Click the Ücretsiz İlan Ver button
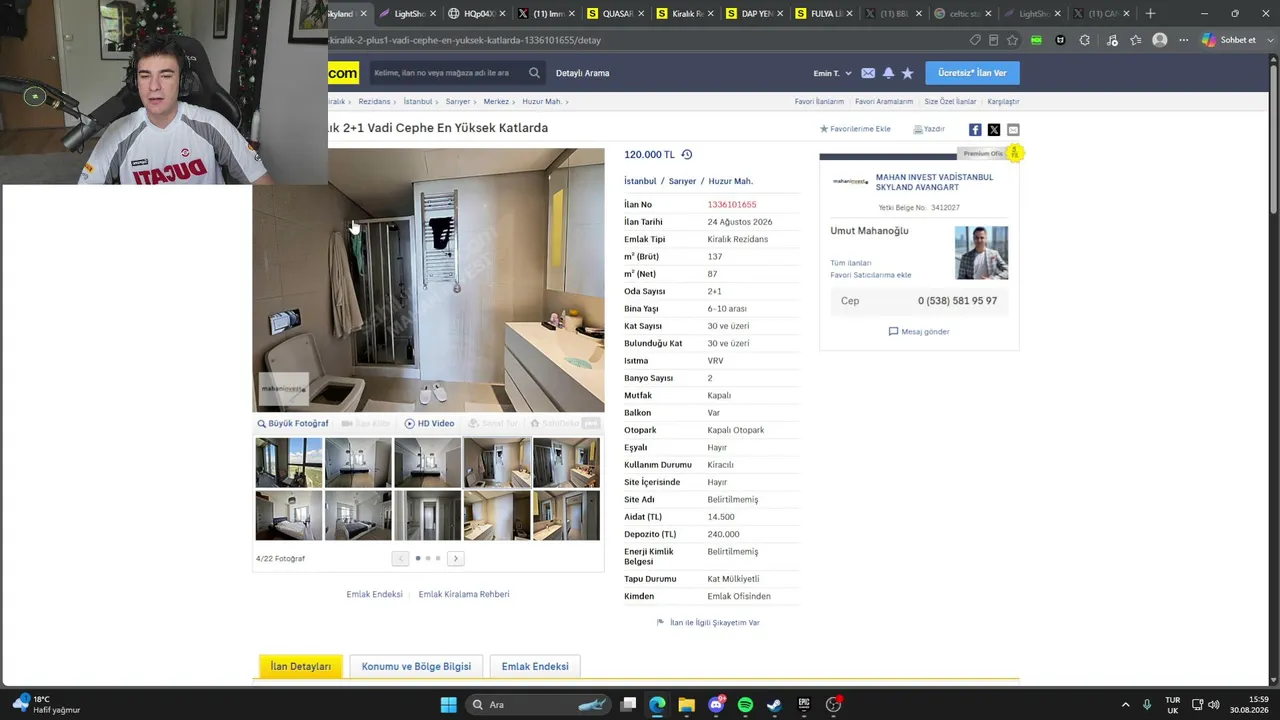The height and width of the screenshot is (720, 1280). click(x=972, y=73)
